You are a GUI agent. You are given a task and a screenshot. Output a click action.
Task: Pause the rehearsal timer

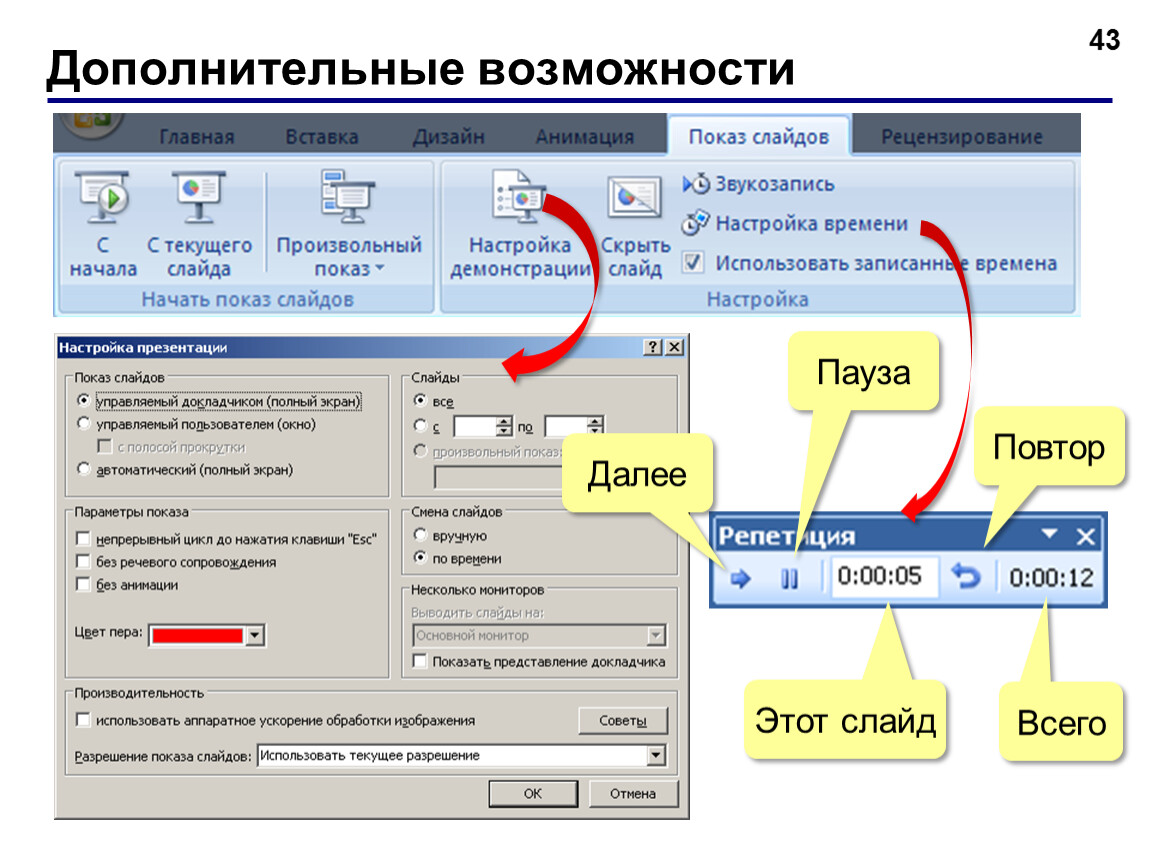click(x=789, y=579)
